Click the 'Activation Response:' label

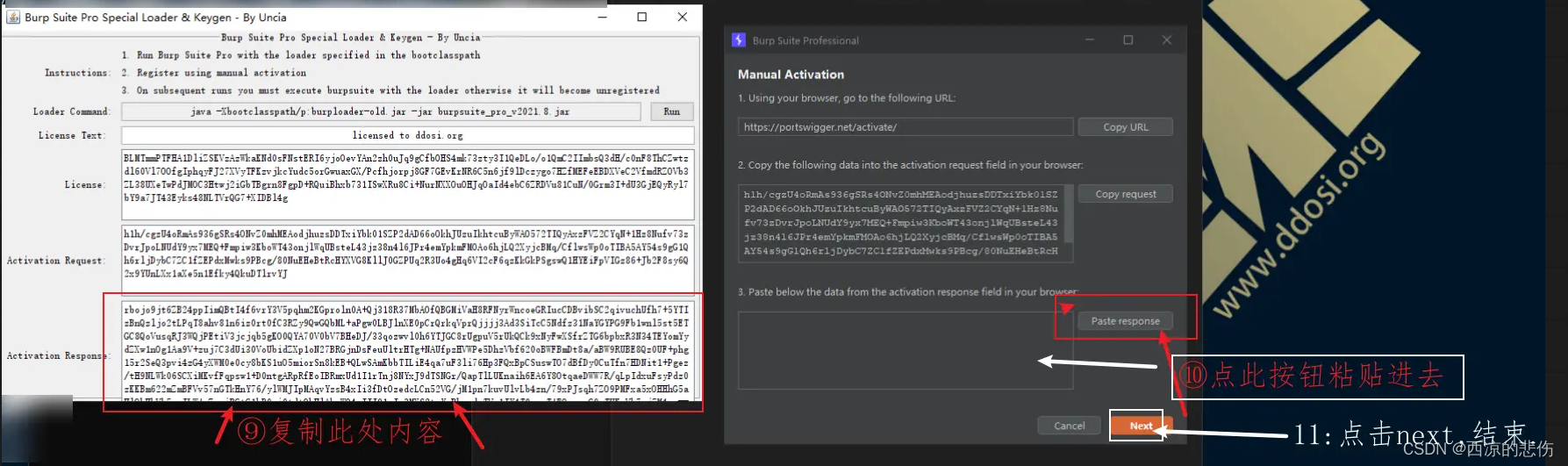pos(59,355)
